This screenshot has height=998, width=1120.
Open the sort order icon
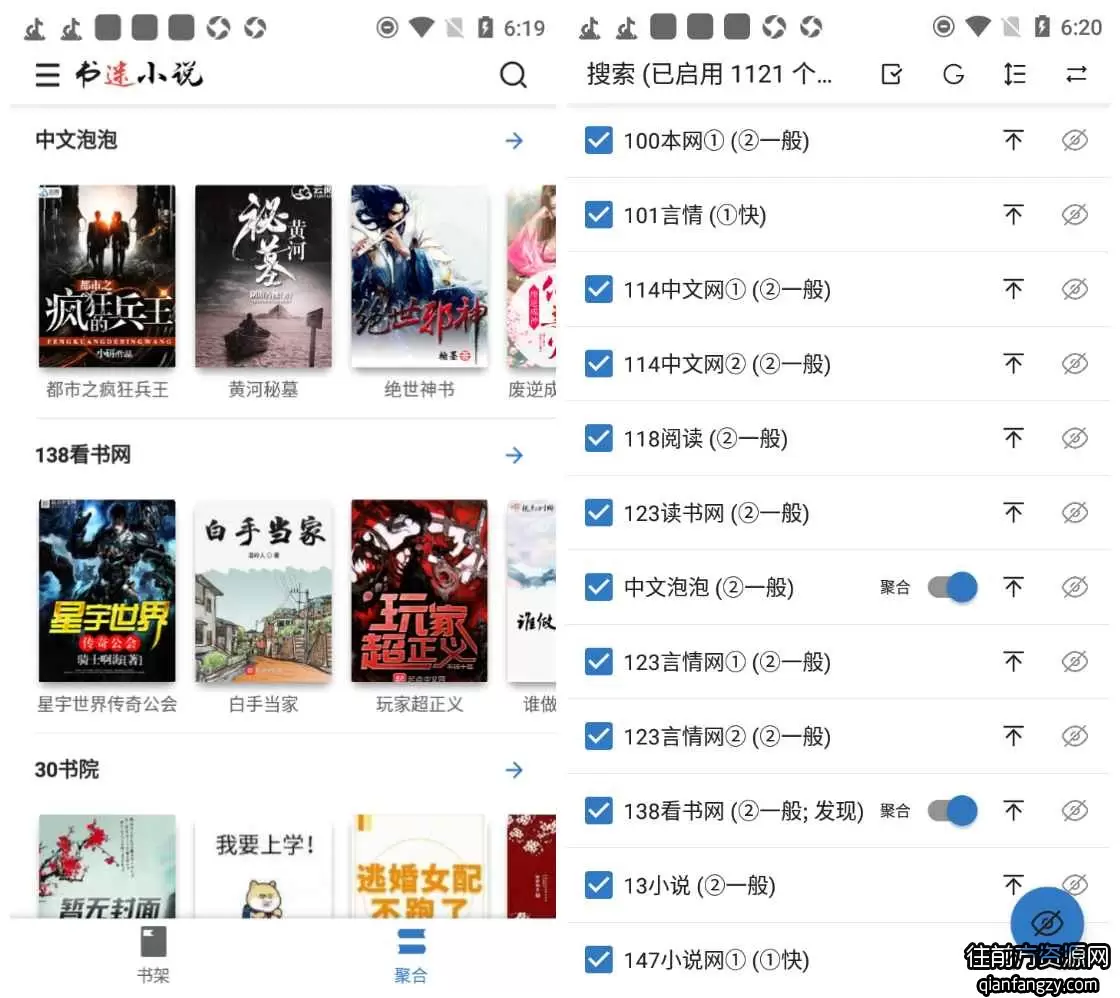point(1014,74)
